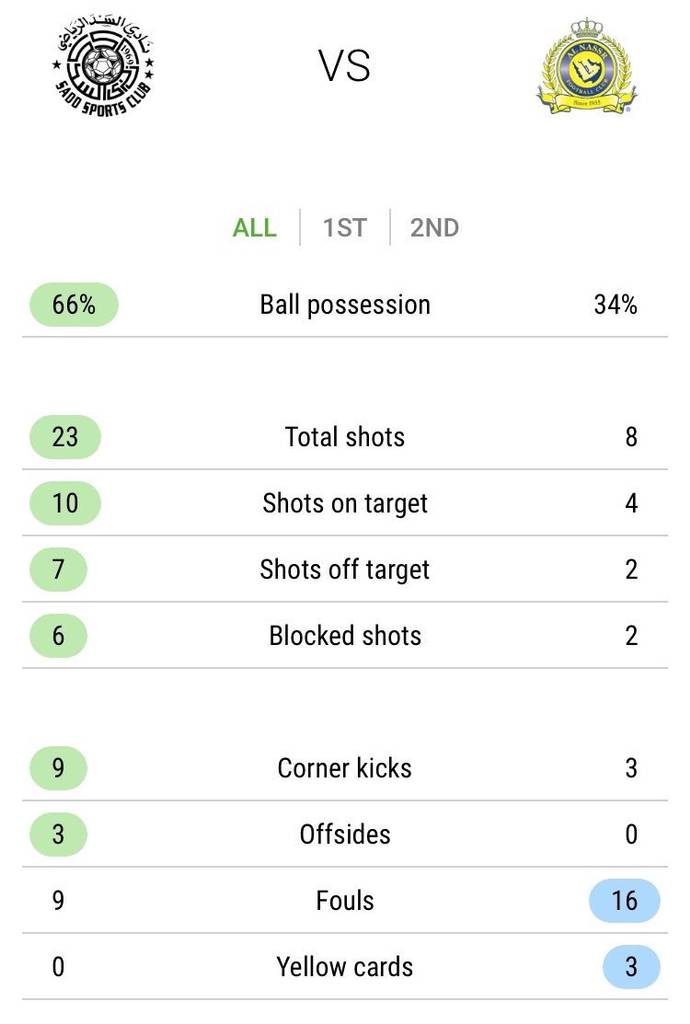690x1024 pixels.
Task: Select the Corner kicks label
Action: click(x=345, y=768)
